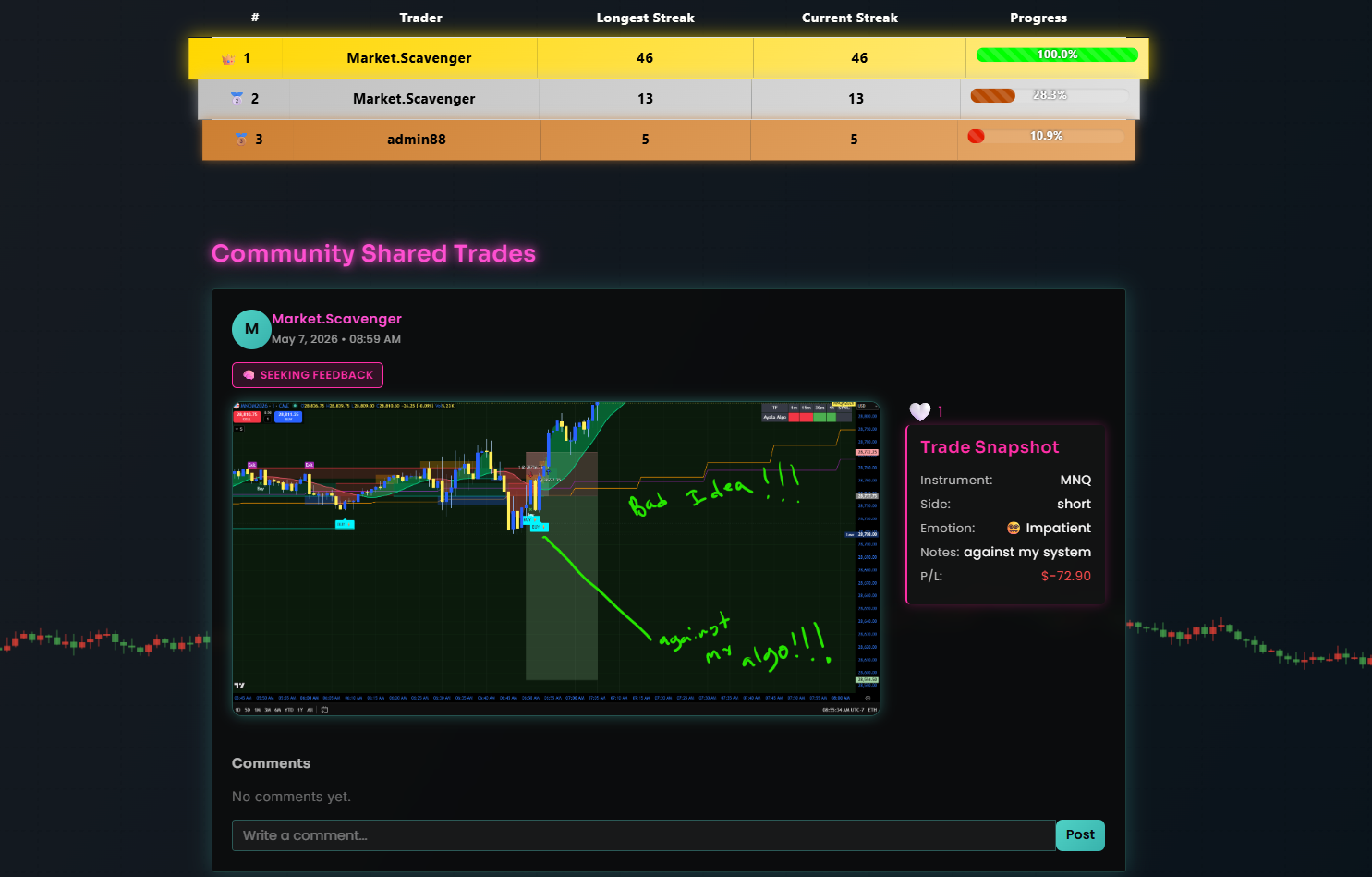
Task: Like the shared trade with heart icon
Action: 919,412
